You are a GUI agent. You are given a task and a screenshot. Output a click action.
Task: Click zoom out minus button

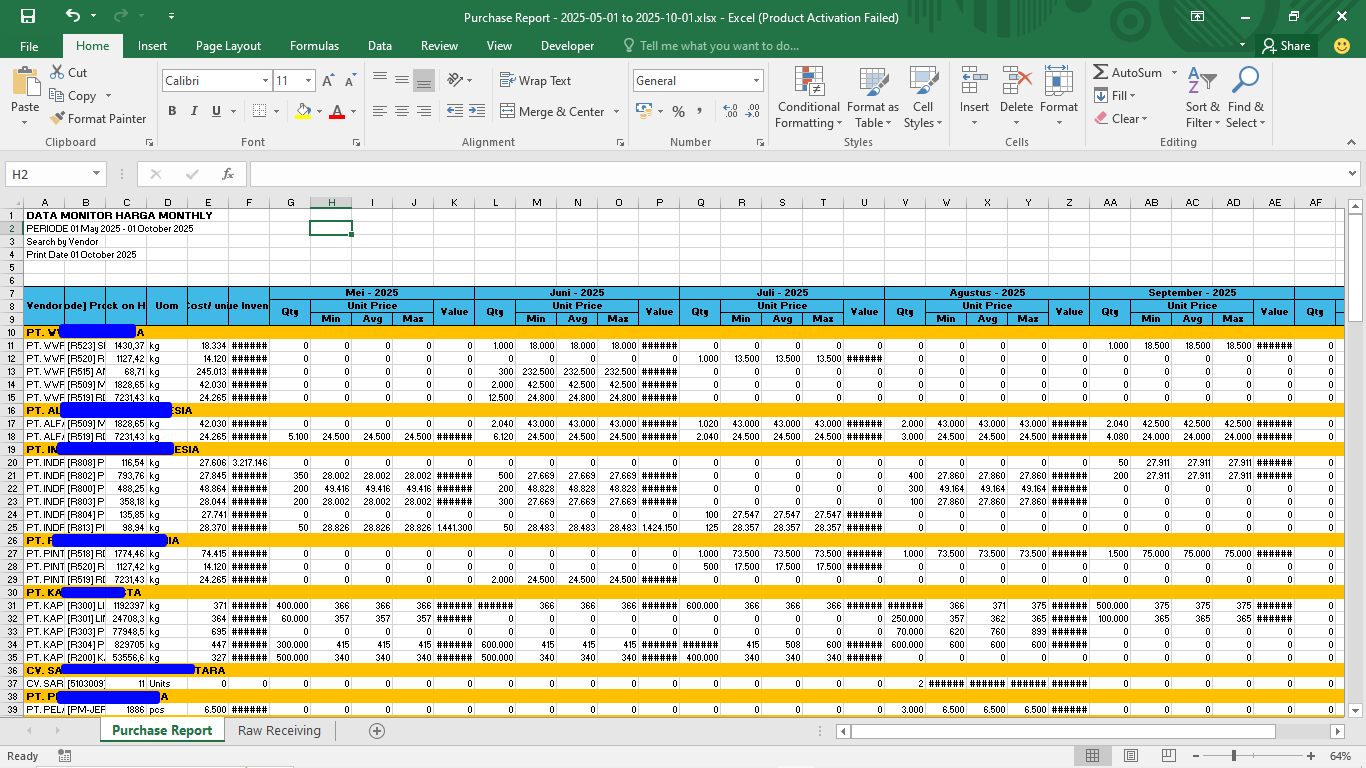1198,755
